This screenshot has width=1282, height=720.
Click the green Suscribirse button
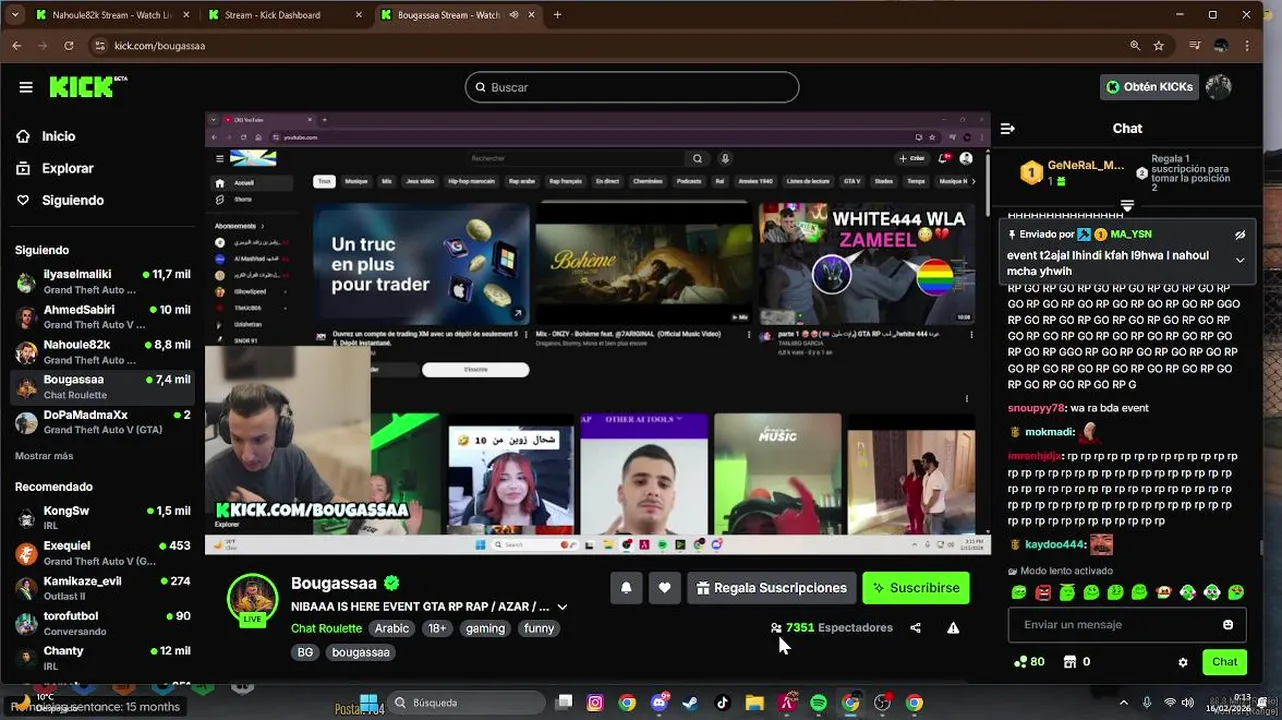pos(916,588)
